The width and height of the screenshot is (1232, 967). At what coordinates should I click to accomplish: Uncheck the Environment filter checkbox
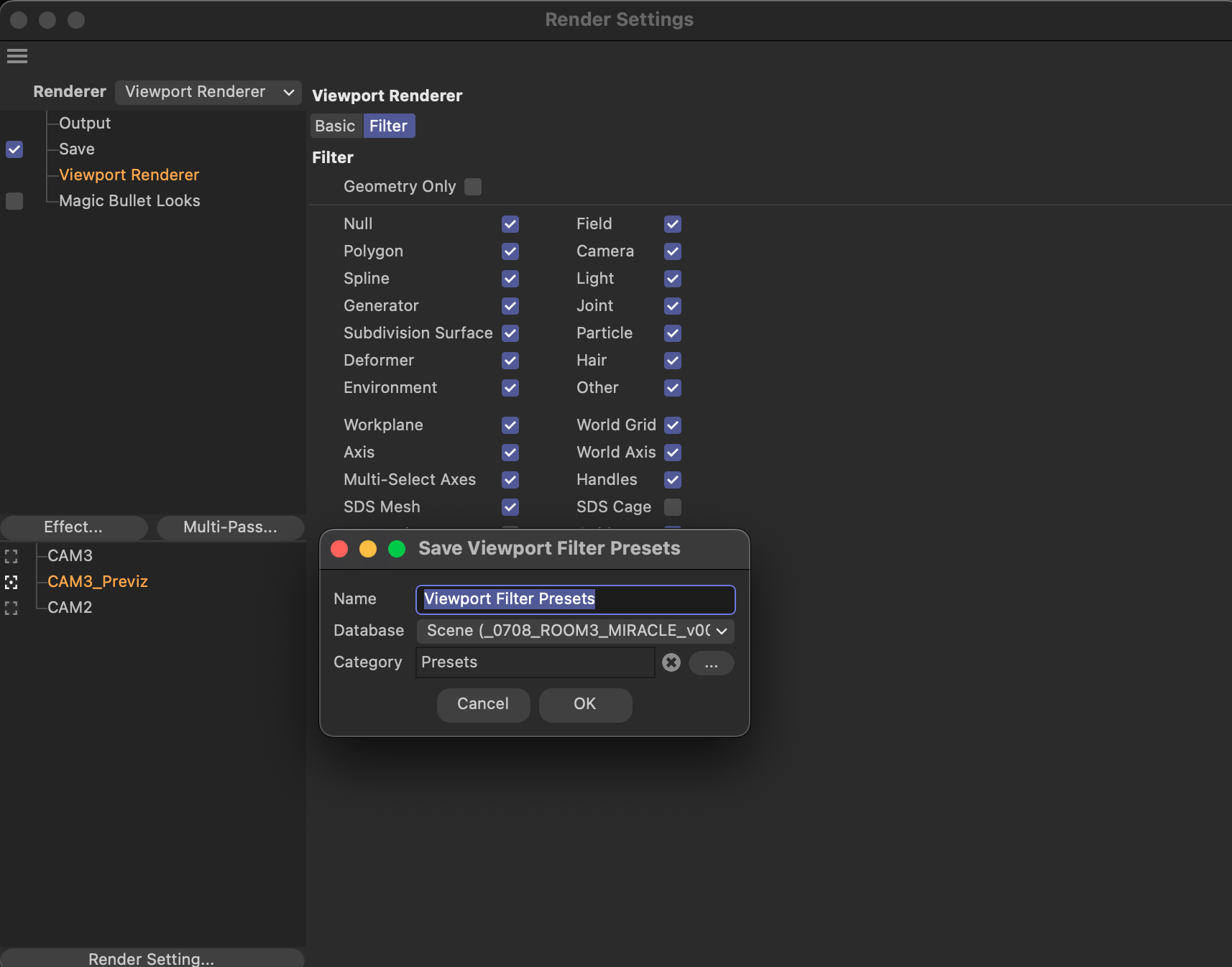(x=510, y=388)
